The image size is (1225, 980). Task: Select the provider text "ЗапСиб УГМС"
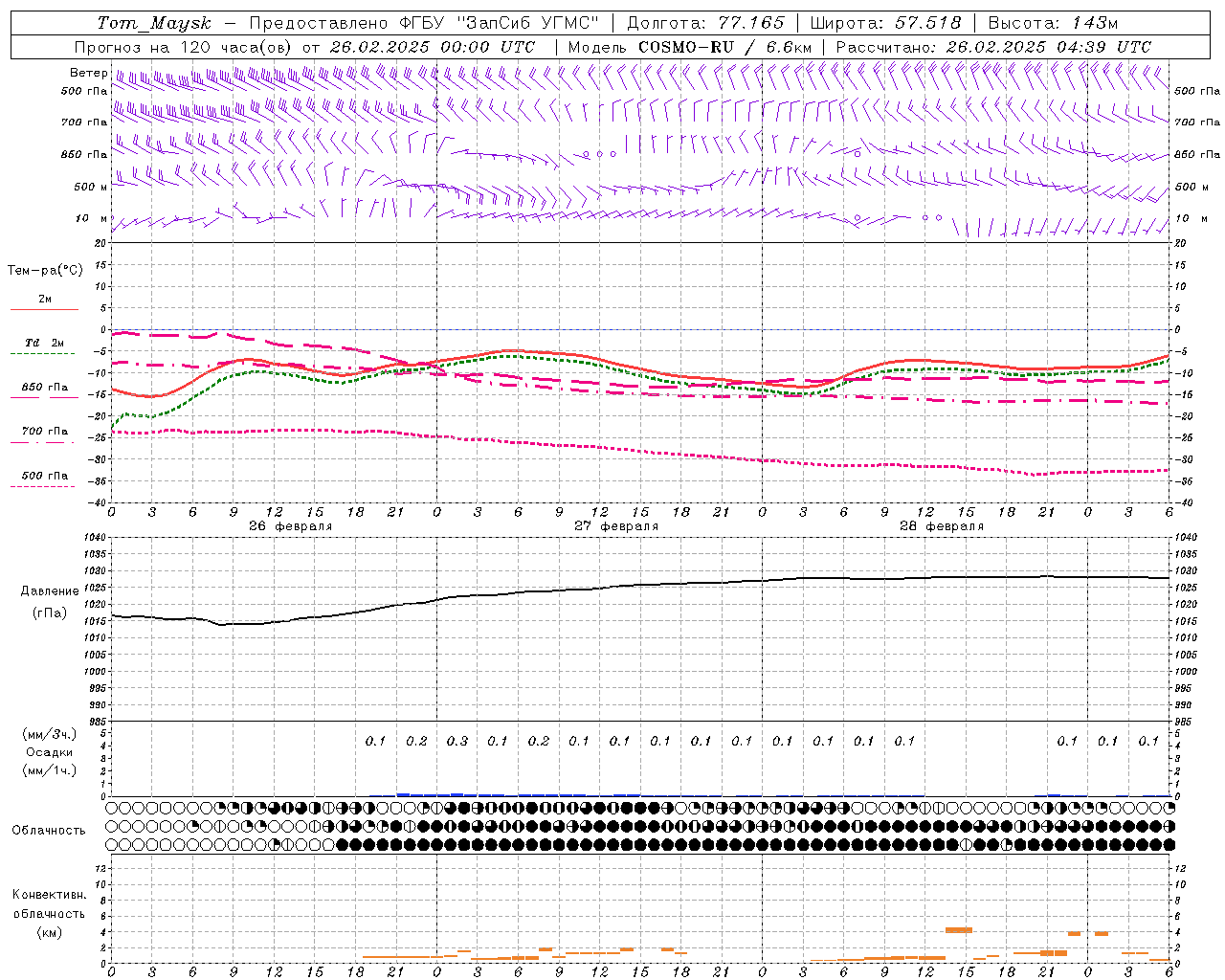click(526, 23)
